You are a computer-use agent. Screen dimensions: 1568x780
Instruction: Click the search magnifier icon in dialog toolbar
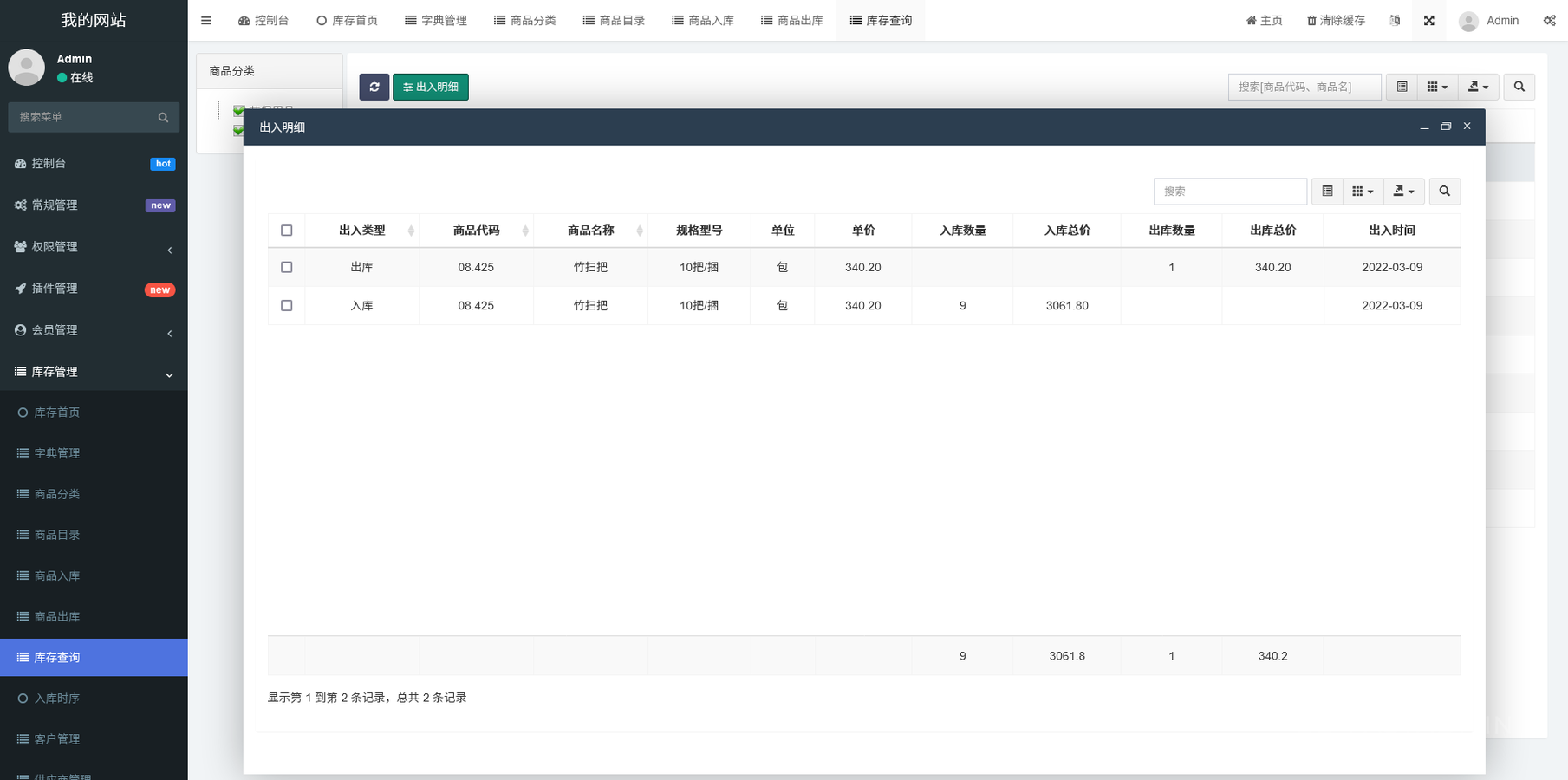(x=1444, y=192)
